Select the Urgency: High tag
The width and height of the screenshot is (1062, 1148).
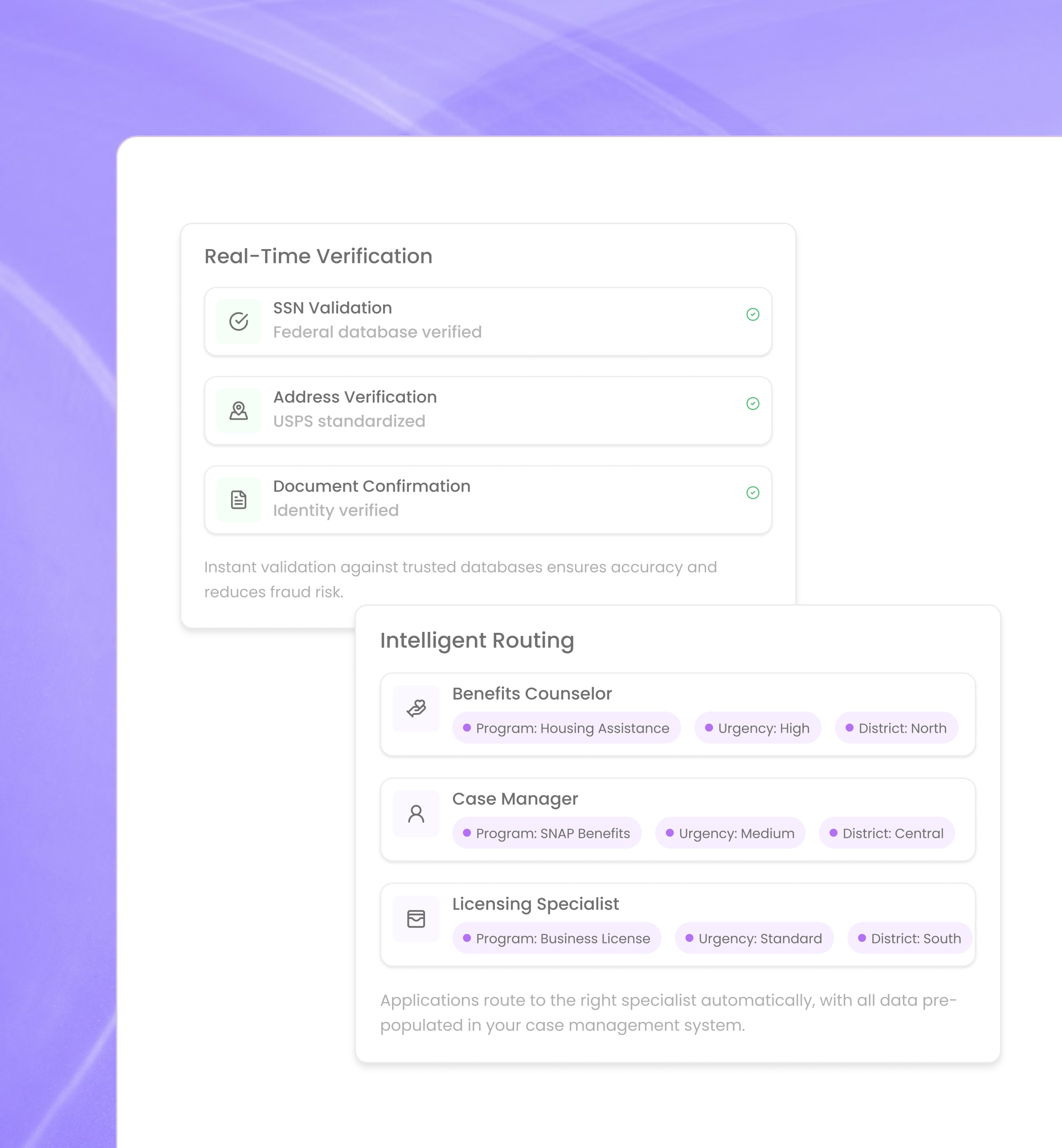point(757,728)
